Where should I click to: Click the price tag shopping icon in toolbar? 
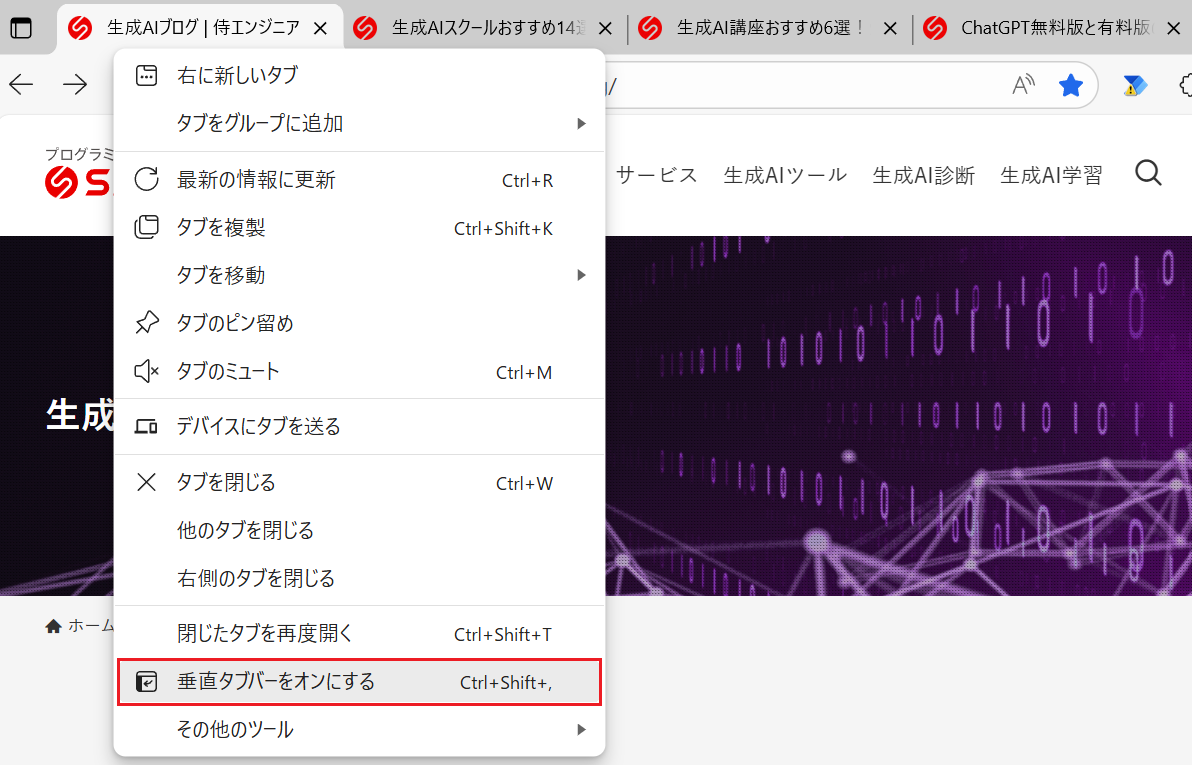pyautogui.click(x=1134, y=86)
